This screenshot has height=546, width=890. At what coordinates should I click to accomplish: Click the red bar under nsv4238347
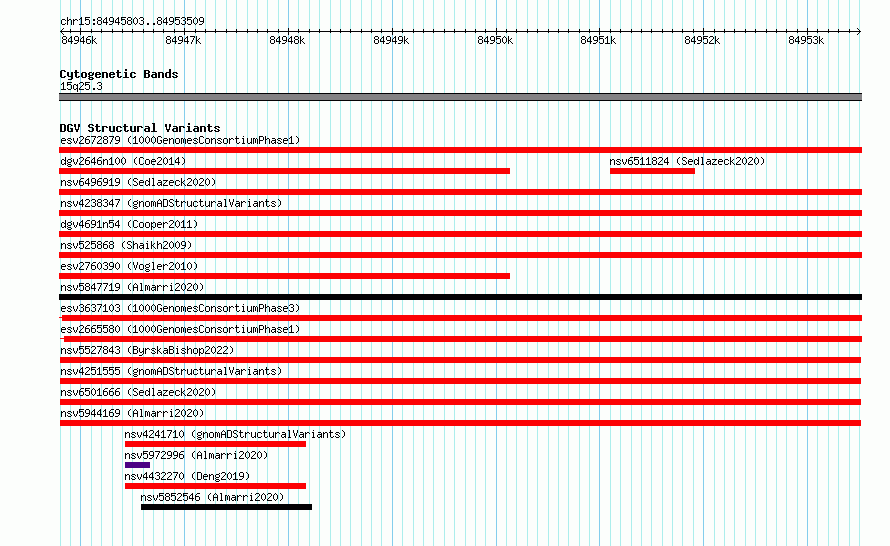pyautogui.click(x=460, y=213)
